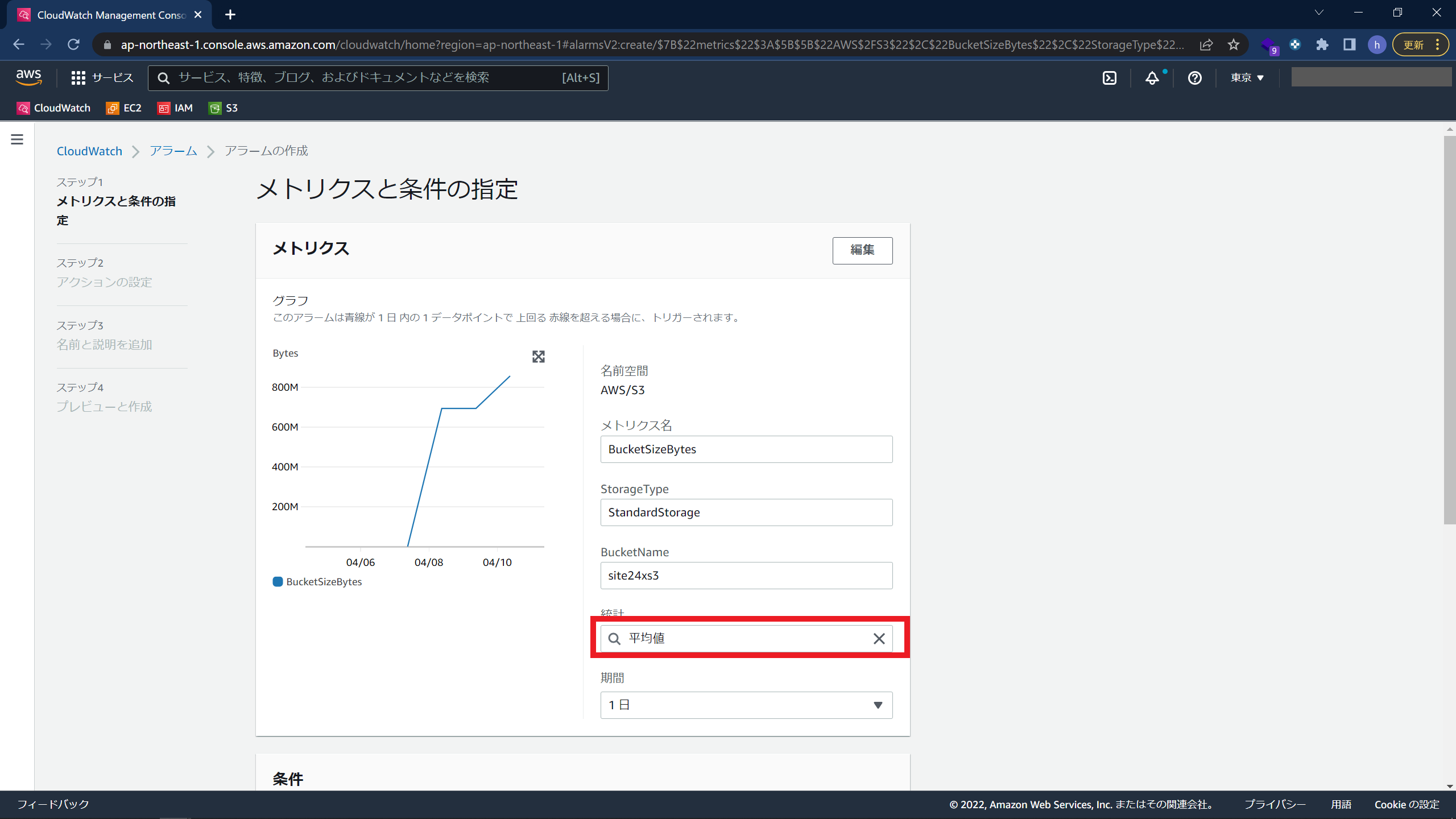Screen dimensions: 1456x819
Task: Open a new browser tab
Action: point(230,15)
